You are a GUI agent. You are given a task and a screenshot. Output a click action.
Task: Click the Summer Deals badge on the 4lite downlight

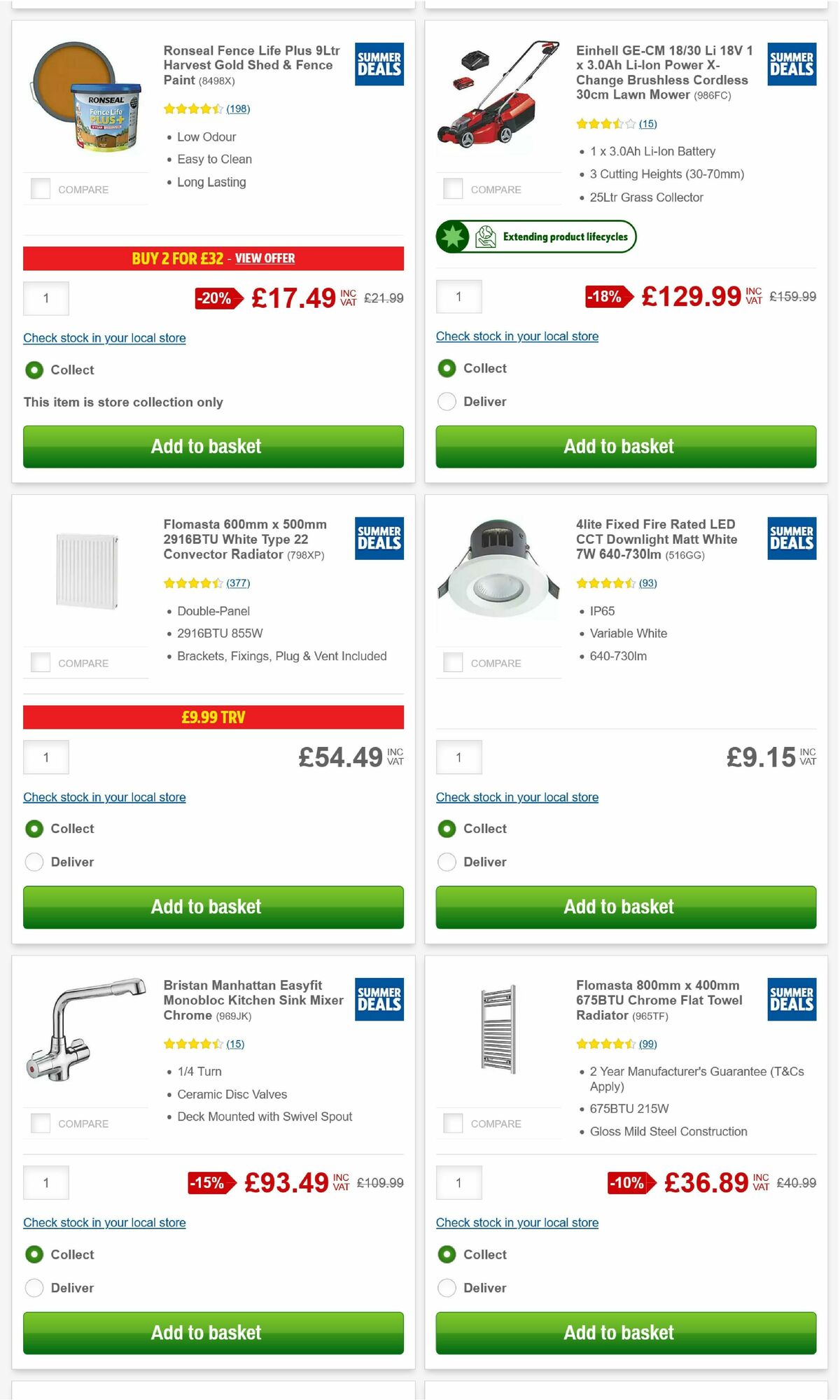coord(791,539)
